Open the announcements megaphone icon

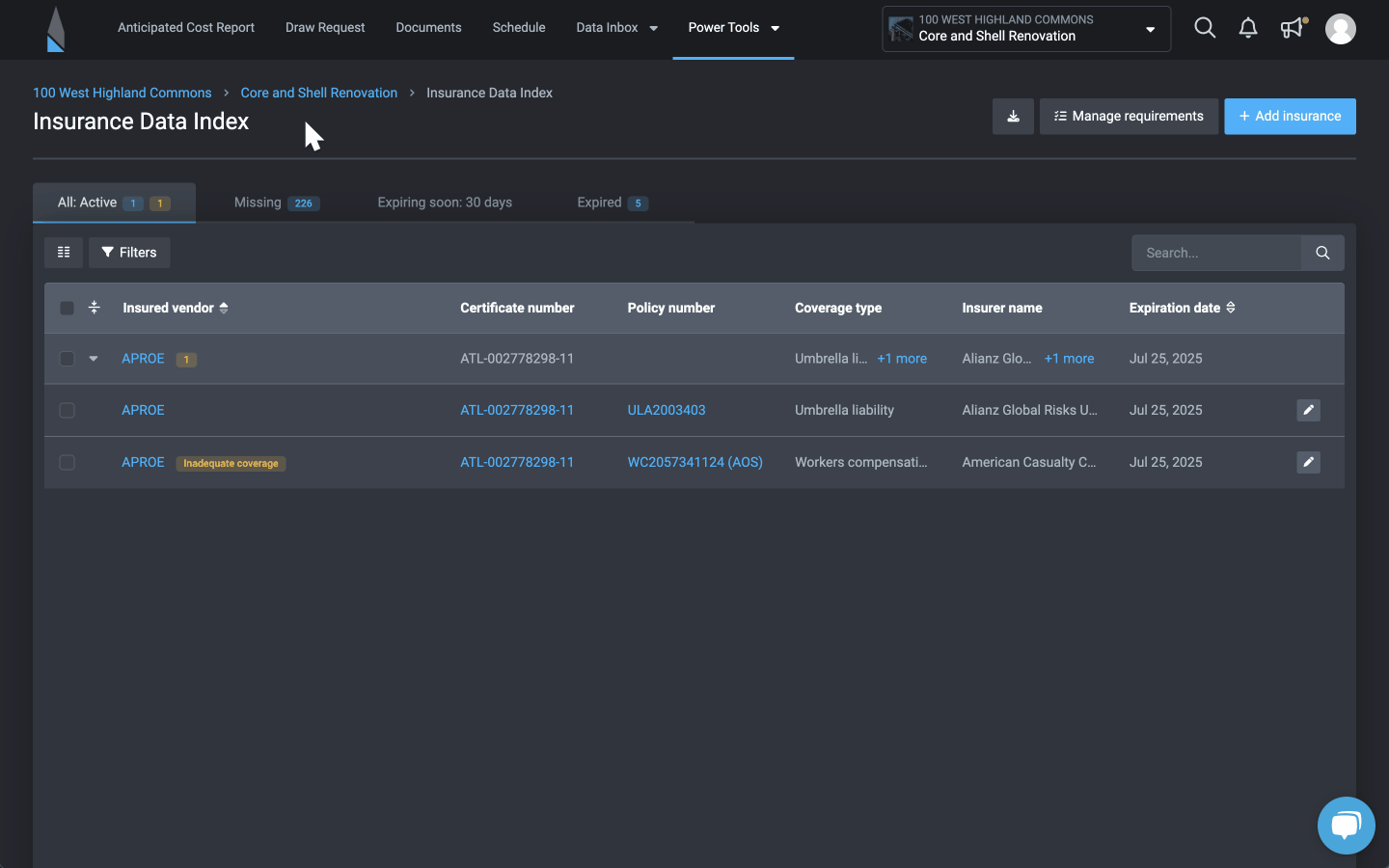point(1293,28)
